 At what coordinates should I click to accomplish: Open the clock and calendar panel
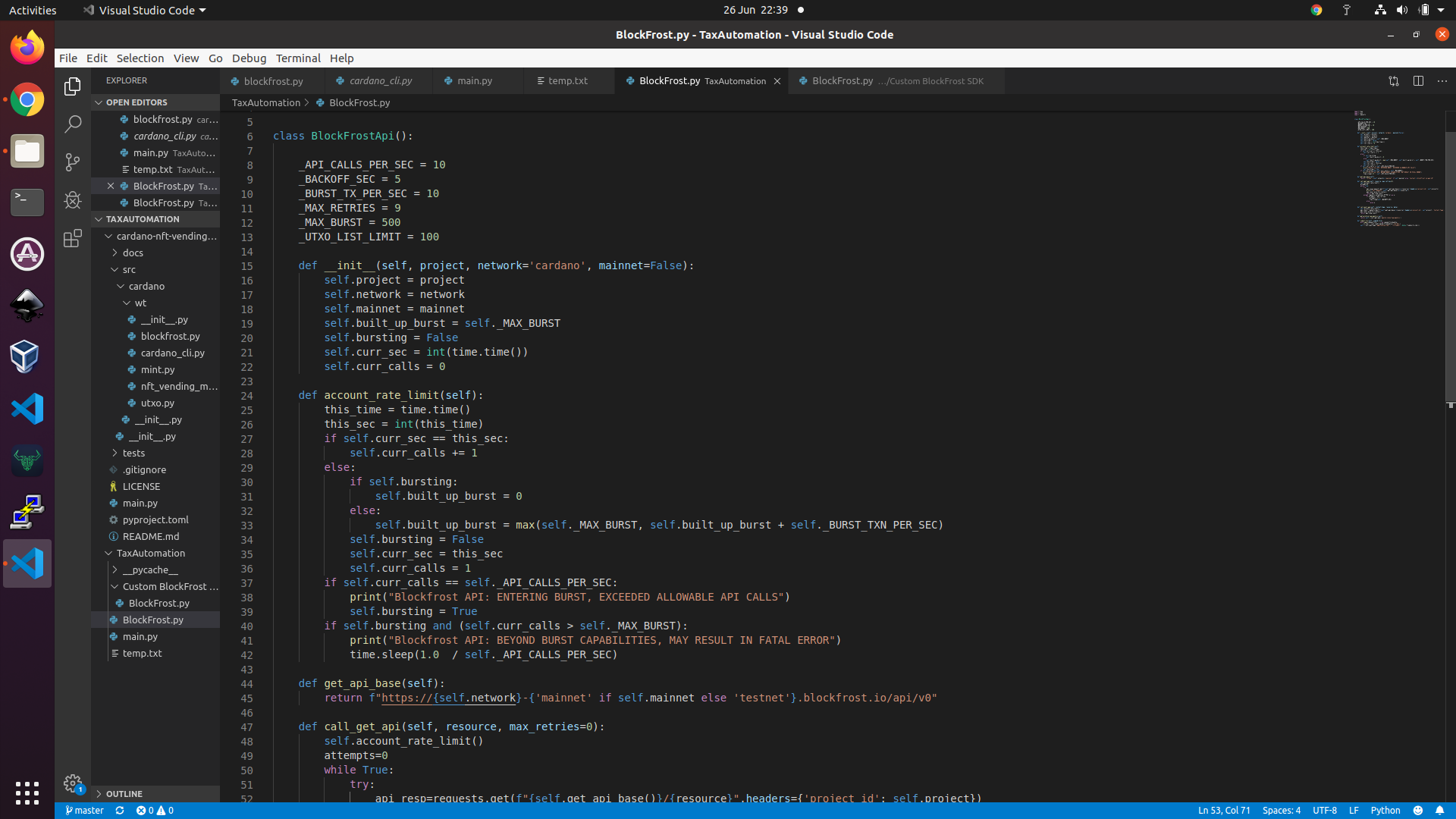pos(755,10)
